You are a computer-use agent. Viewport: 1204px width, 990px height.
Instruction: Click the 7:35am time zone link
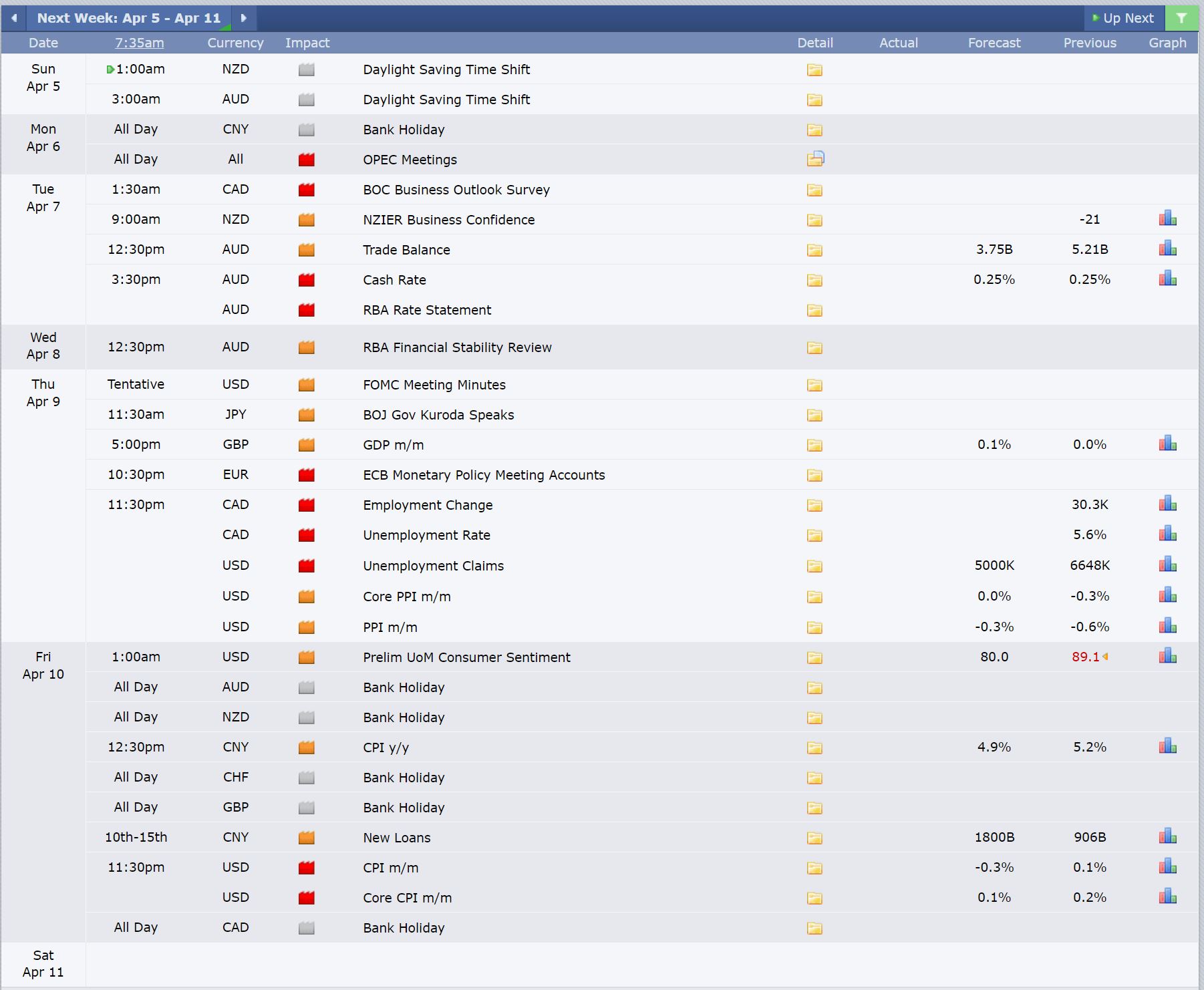click(x=139, y=43)
